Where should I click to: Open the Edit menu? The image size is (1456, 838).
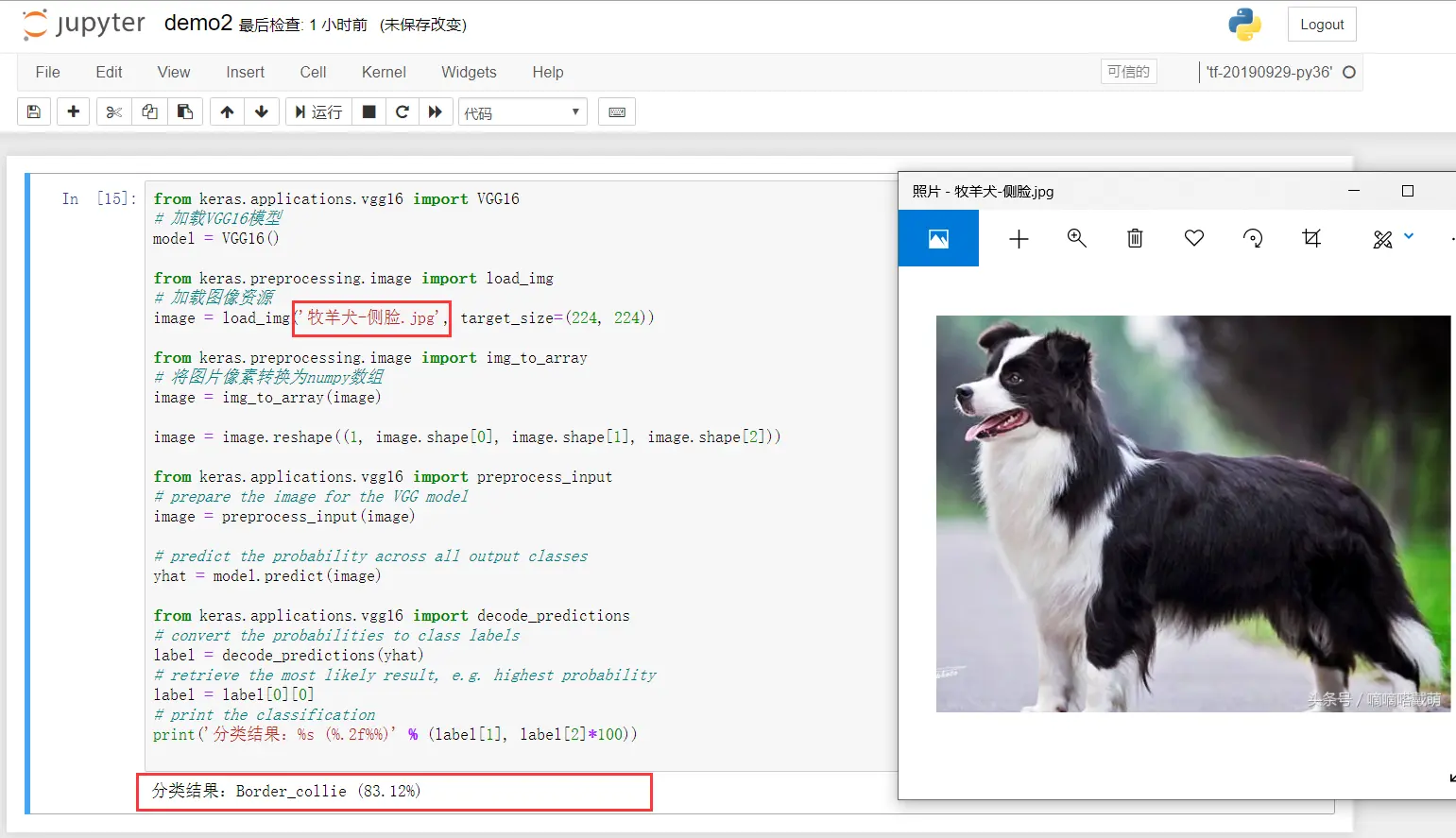click(x=109, y=72)
